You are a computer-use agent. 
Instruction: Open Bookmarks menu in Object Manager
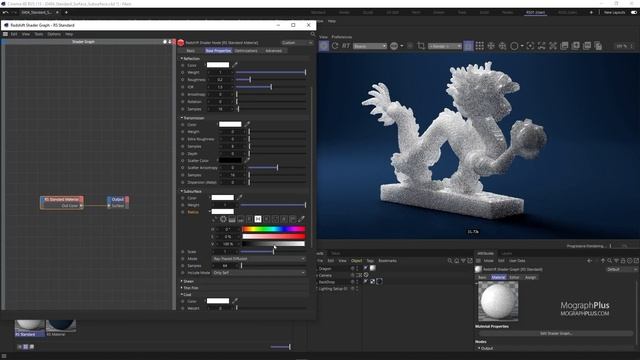coord(387,260)
